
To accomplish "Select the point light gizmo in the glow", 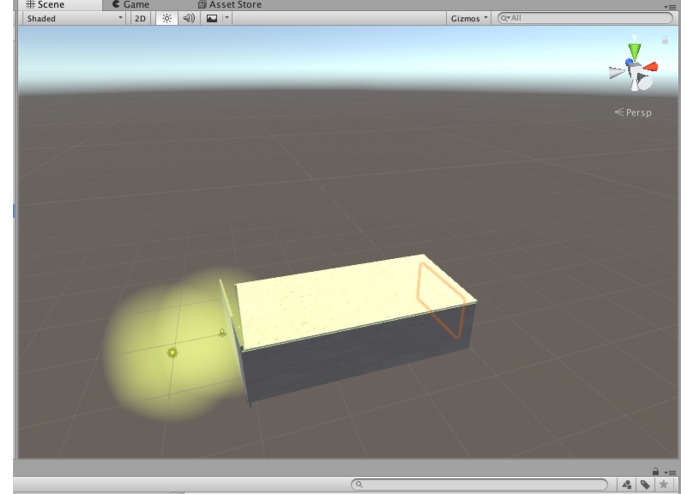I will coord(172,353).
